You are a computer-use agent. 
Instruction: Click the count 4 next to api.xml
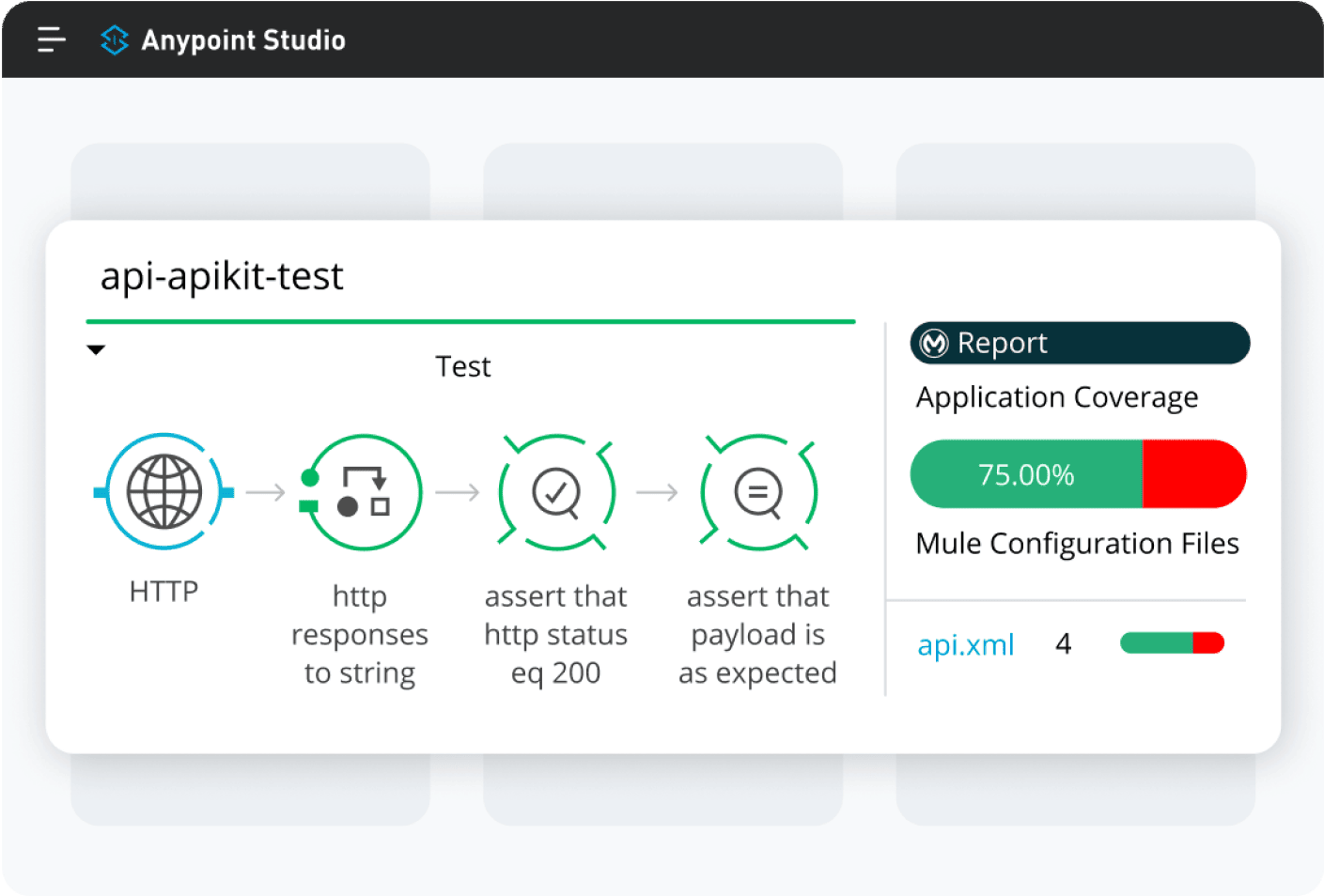point(1064,644)
